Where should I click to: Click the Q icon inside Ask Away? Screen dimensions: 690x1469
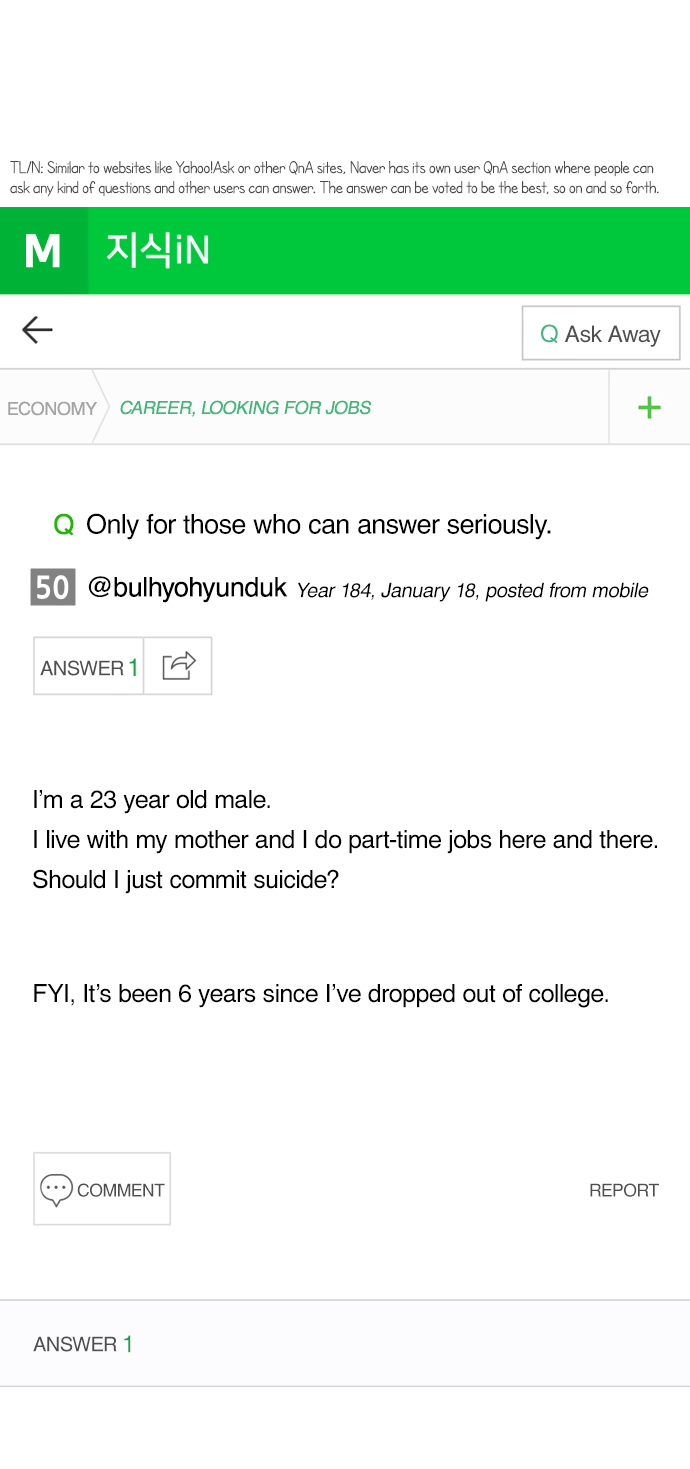pyautogui.click(x=549, y=334)
